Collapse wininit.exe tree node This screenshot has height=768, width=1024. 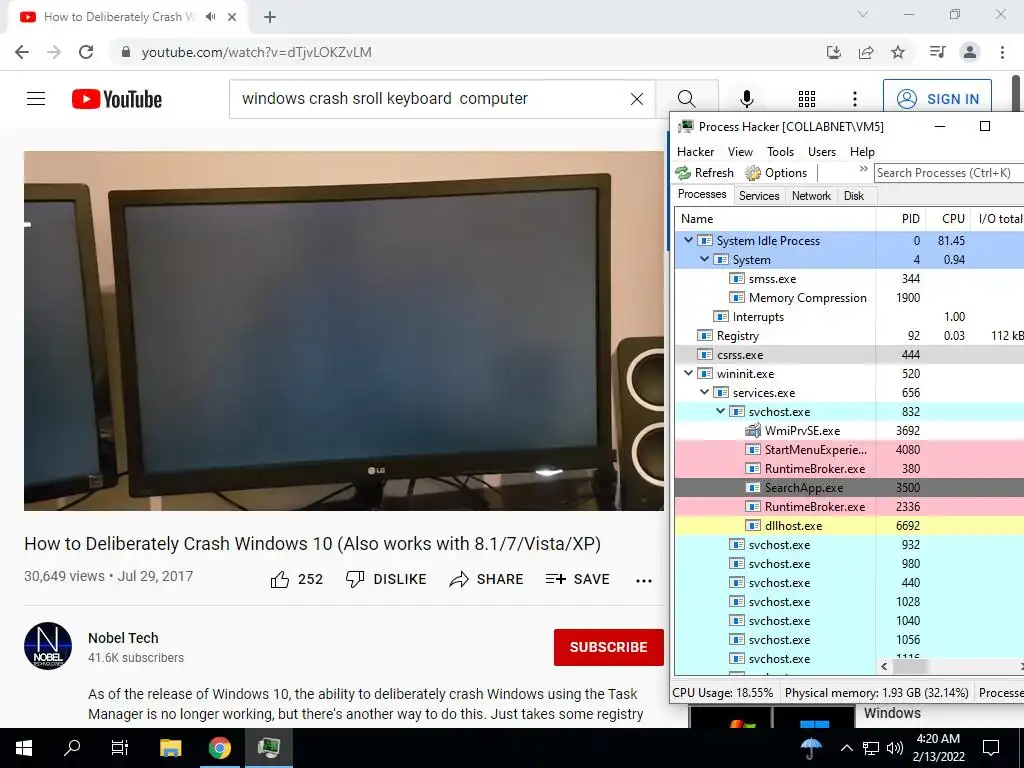tap(688, 374)
